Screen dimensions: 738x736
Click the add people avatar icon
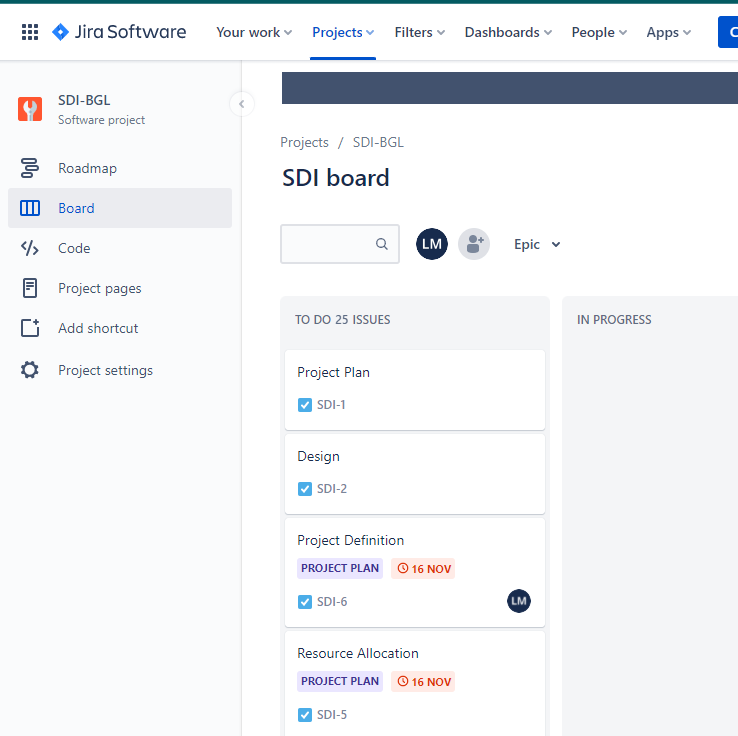[x=474, y=244]
